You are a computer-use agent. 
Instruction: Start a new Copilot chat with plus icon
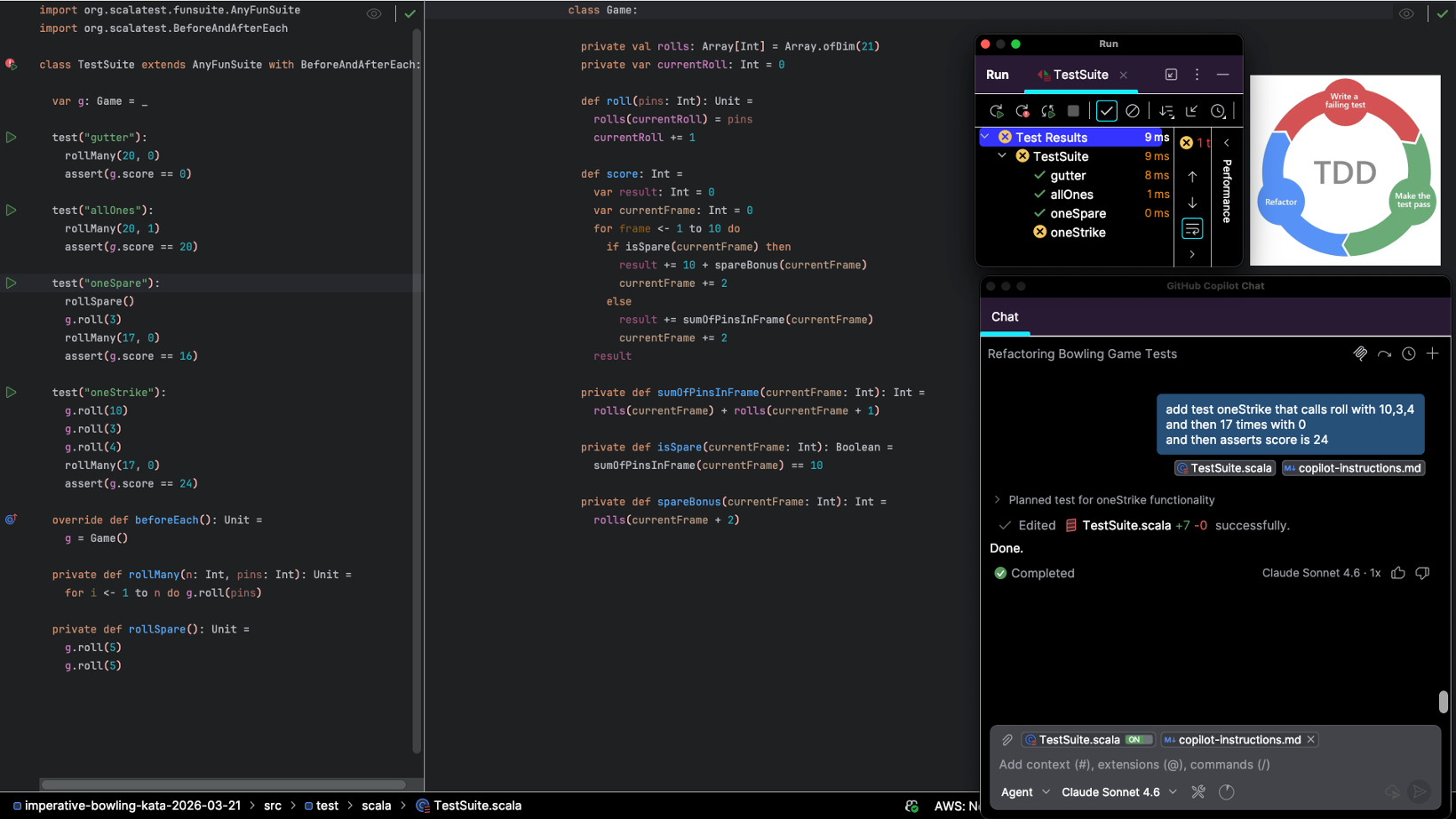(1432, 354)
